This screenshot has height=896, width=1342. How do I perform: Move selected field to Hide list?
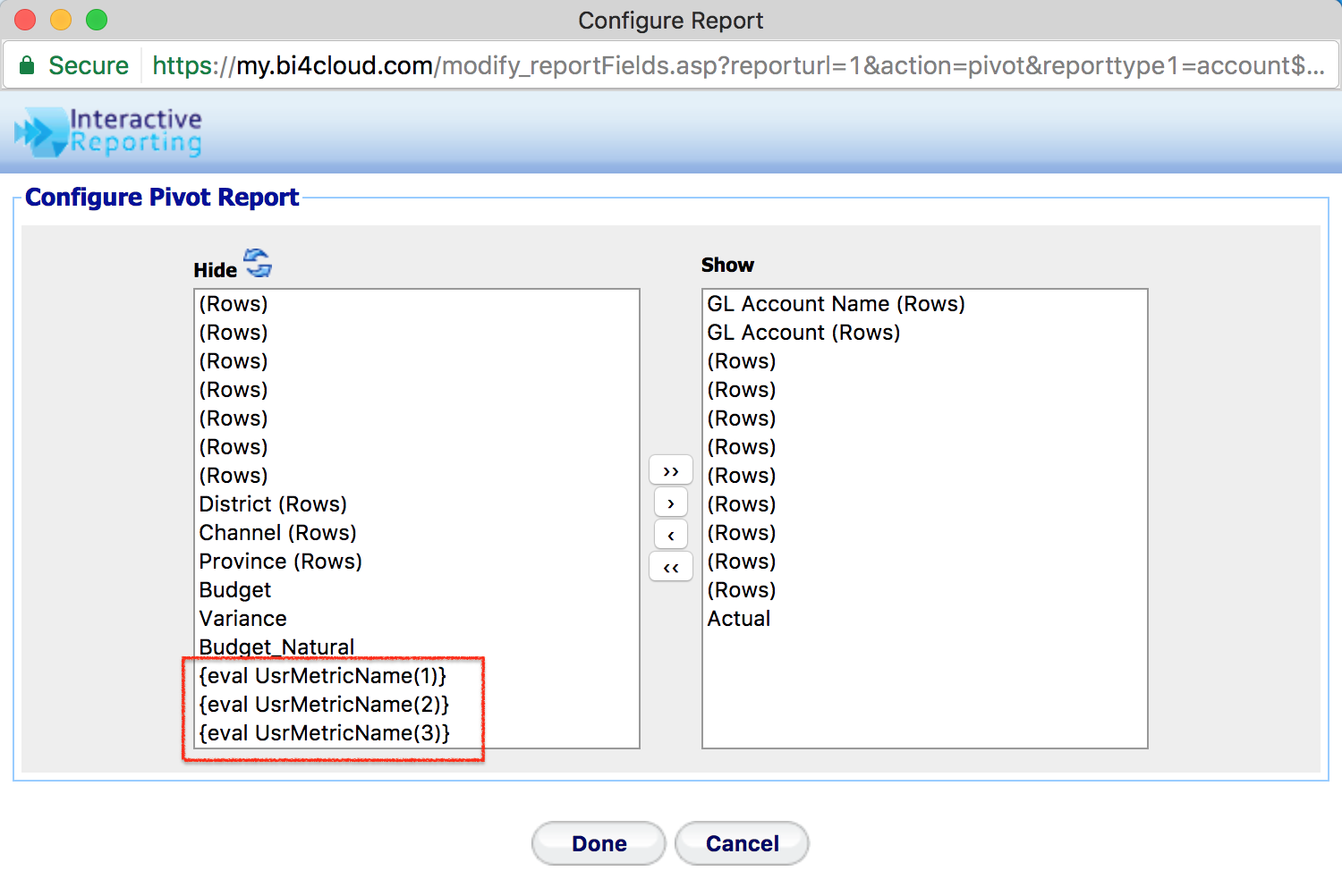tap(671, 535)
